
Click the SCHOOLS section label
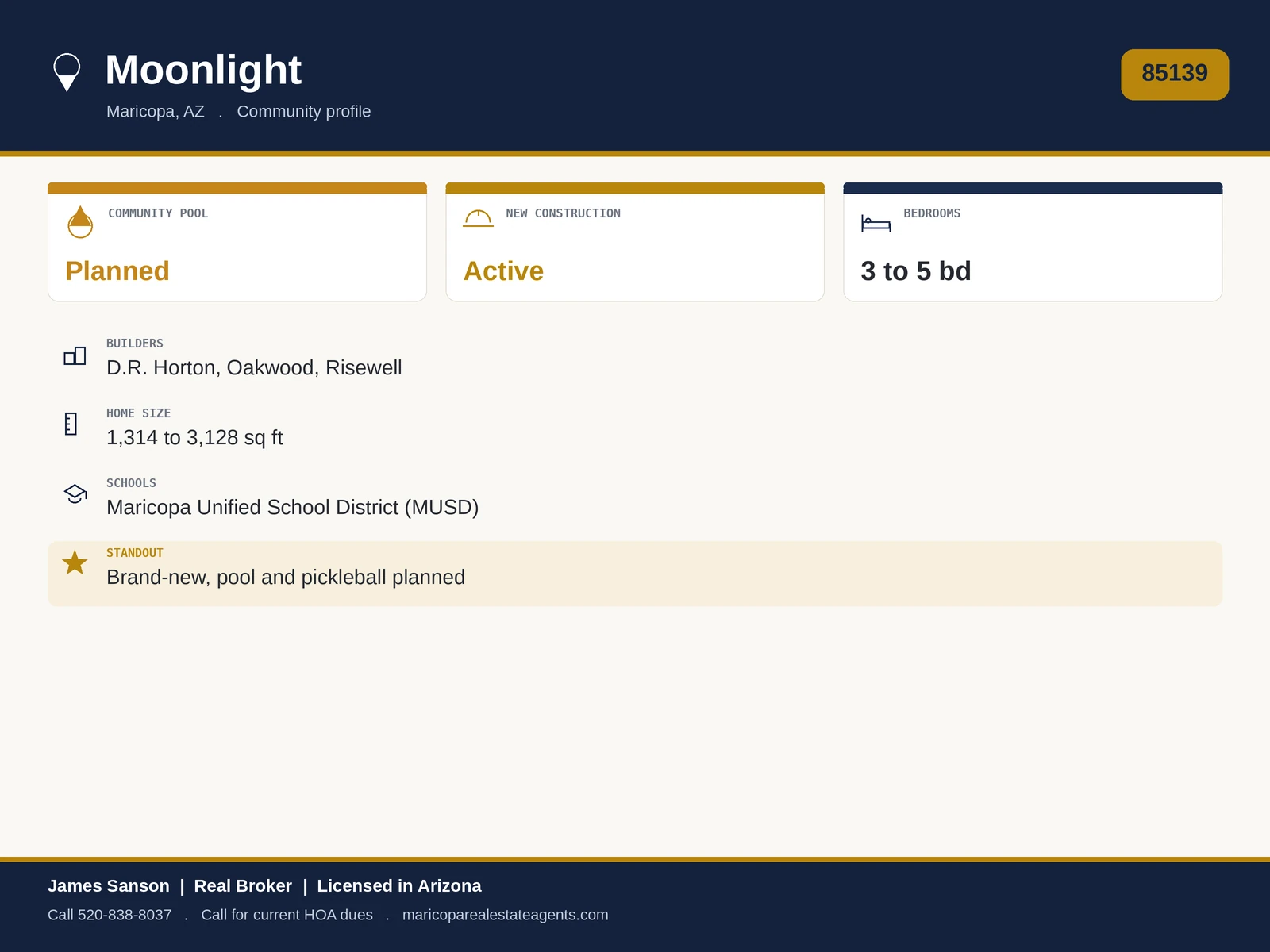[132, 483]
